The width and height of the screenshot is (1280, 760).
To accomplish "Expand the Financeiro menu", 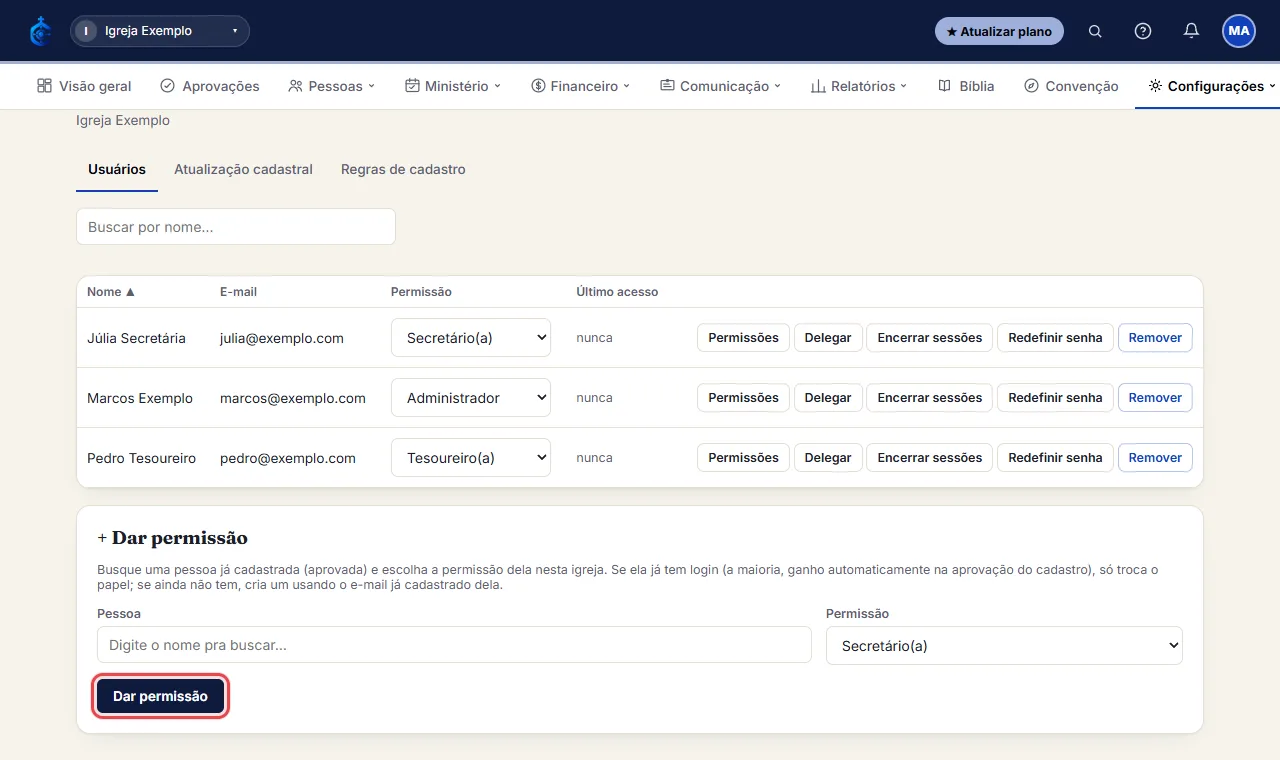I will point(580,86).
